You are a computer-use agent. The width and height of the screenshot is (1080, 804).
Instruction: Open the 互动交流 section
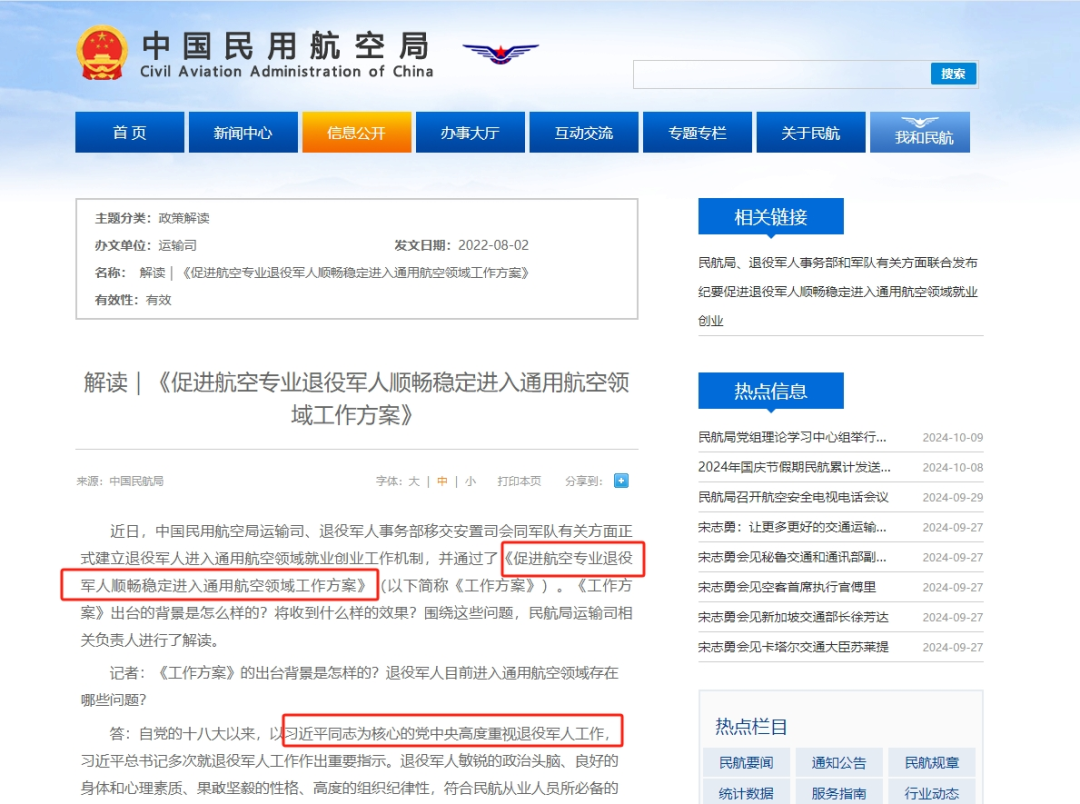pyautogui.click(x=584, y=131)
